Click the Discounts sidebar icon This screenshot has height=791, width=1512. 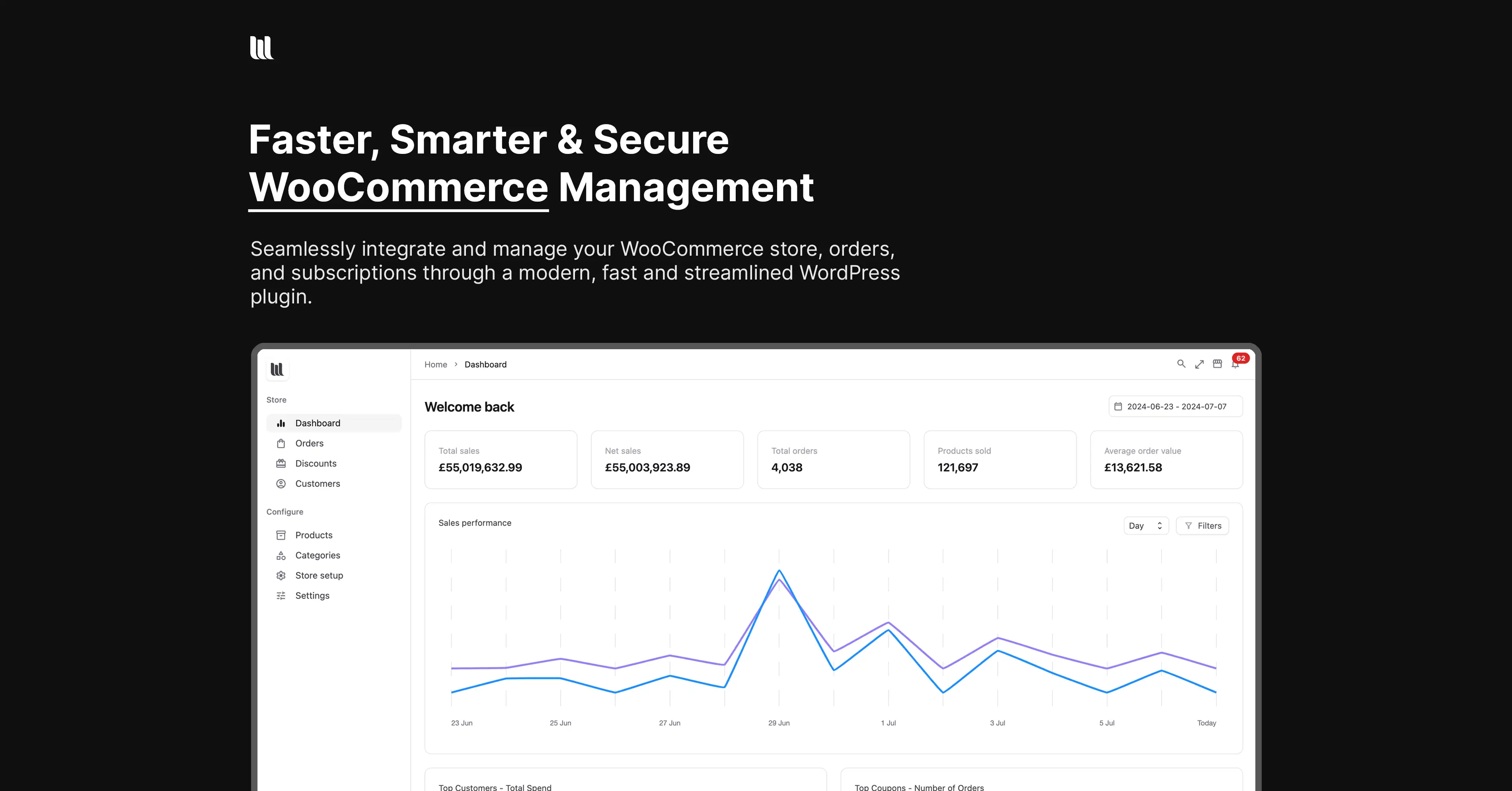pyautogui.click(x=281, y=463)
